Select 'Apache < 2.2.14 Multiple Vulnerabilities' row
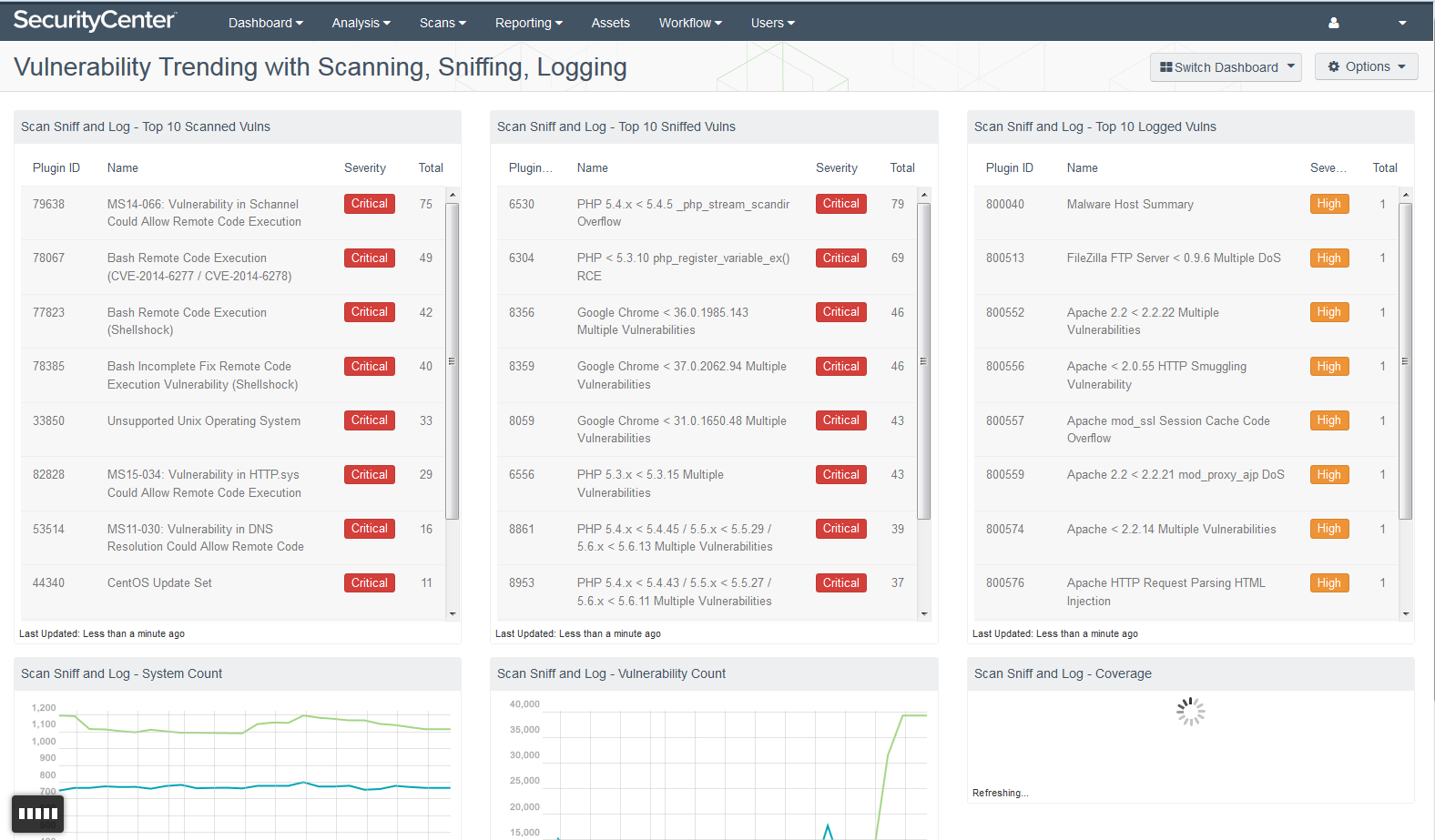The height and width of the screenshot is (840, 1435). 1186,538
